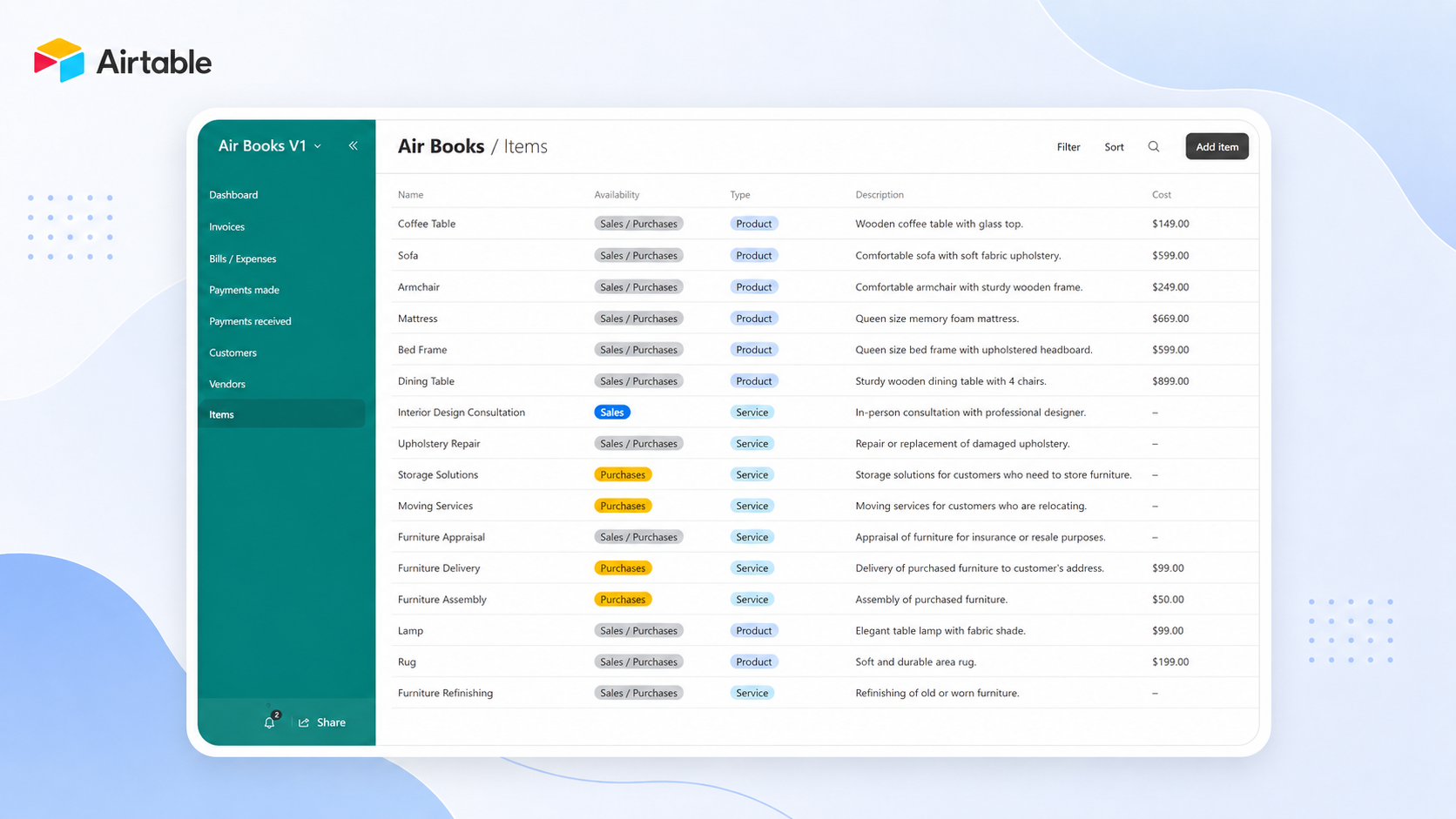Open Vendors page
Screen dimensions: 1456x819
[226, 384]
